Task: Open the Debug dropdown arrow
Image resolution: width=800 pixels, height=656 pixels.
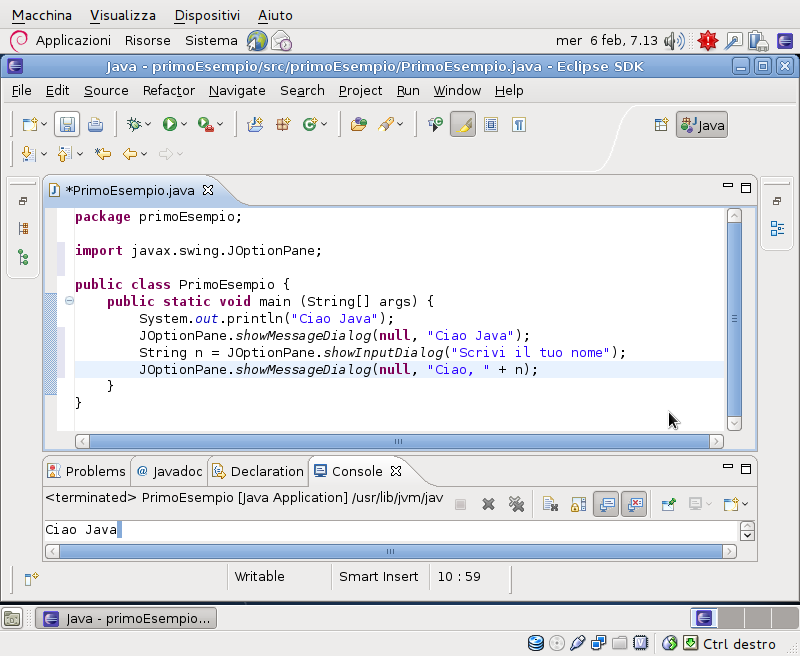Action: tap(148, 124)
